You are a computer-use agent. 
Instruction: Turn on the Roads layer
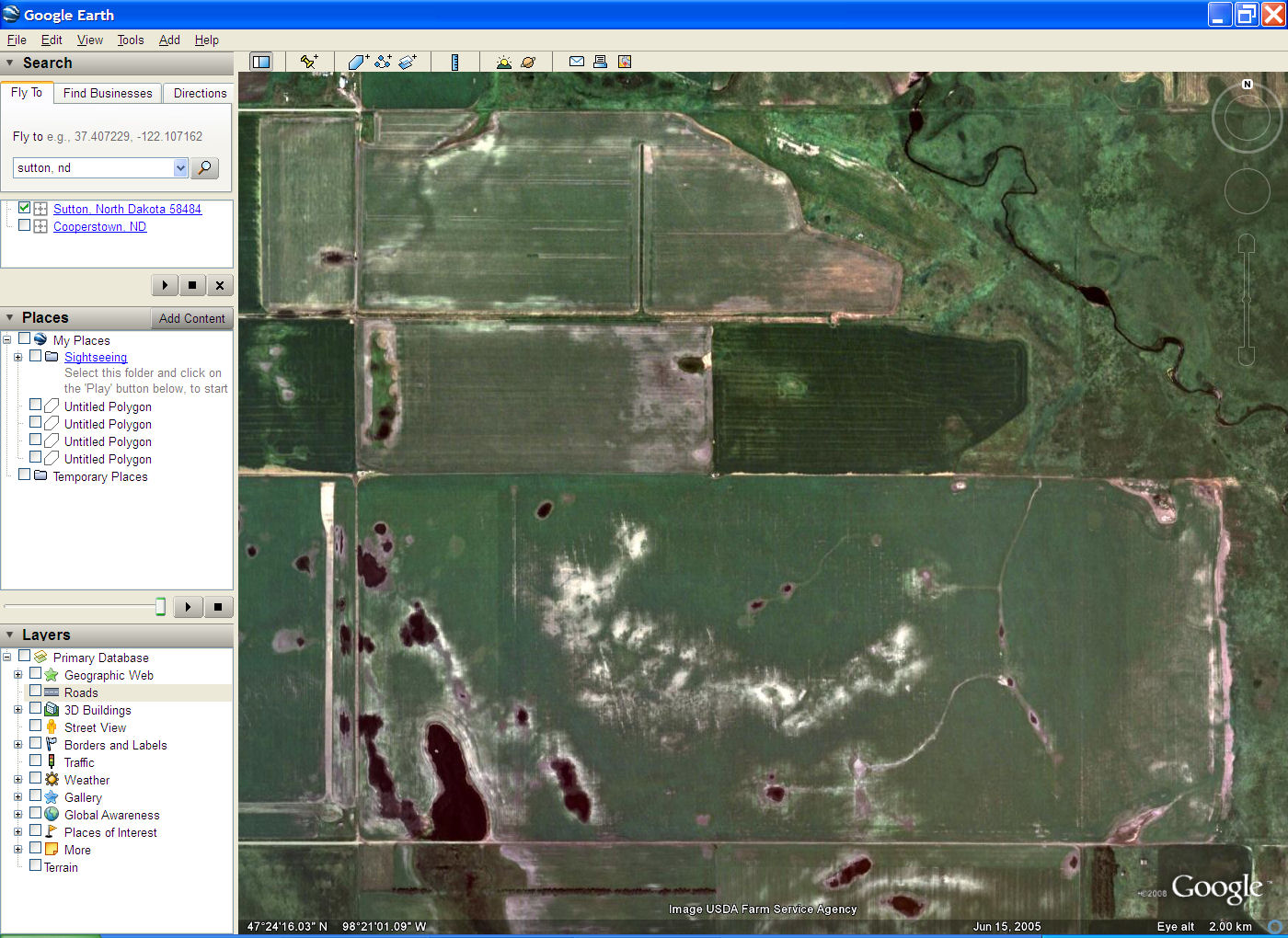click(x=36, y=691)
